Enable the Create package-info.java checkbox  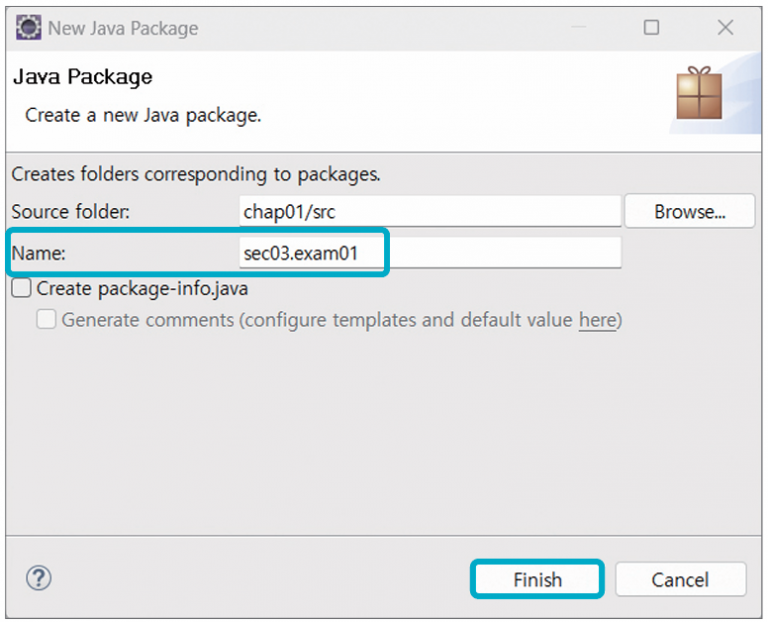[21, 289]
